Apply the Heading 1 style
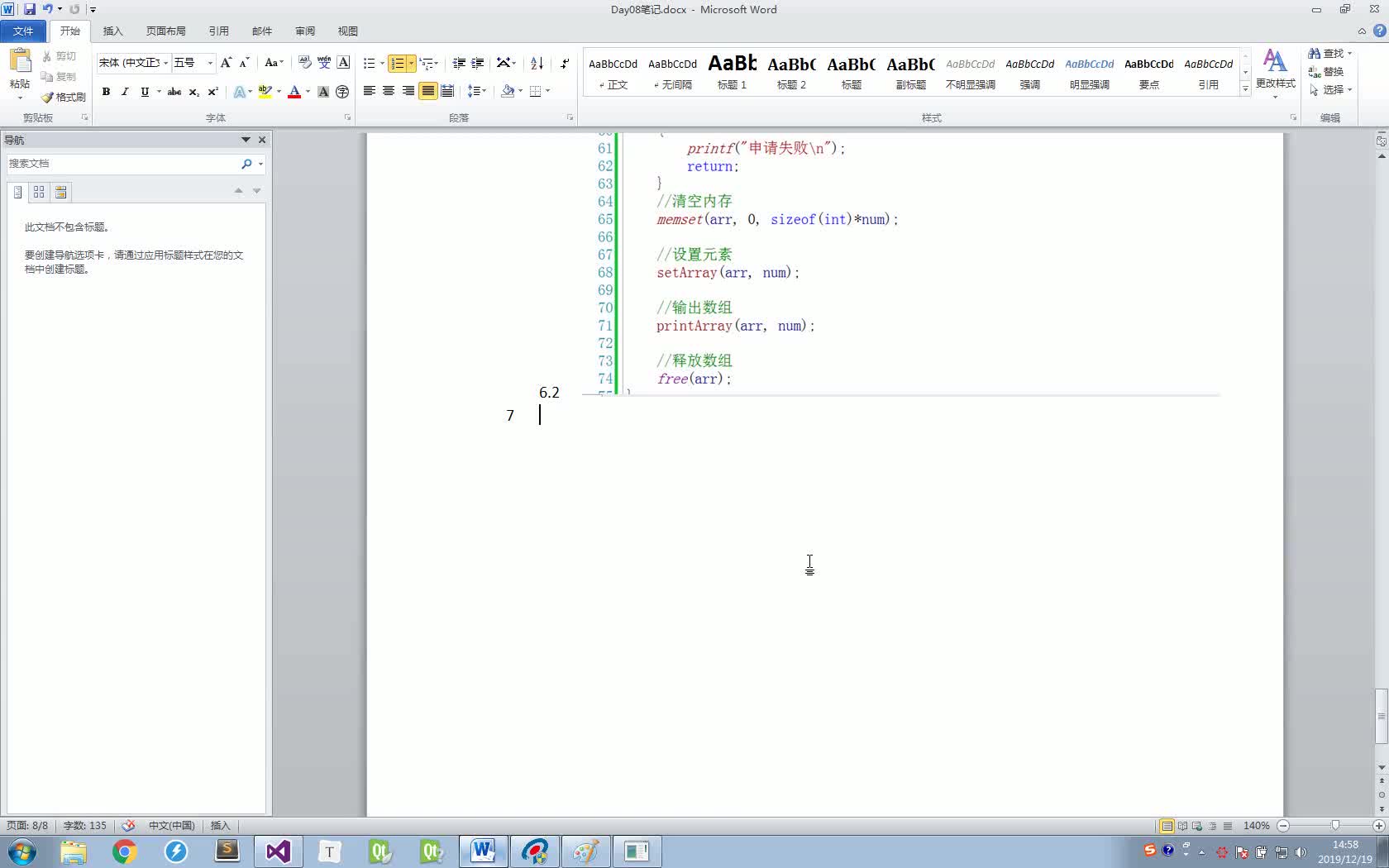Image resolution: width=1389 pixels, height=868 pixels. 733,72
